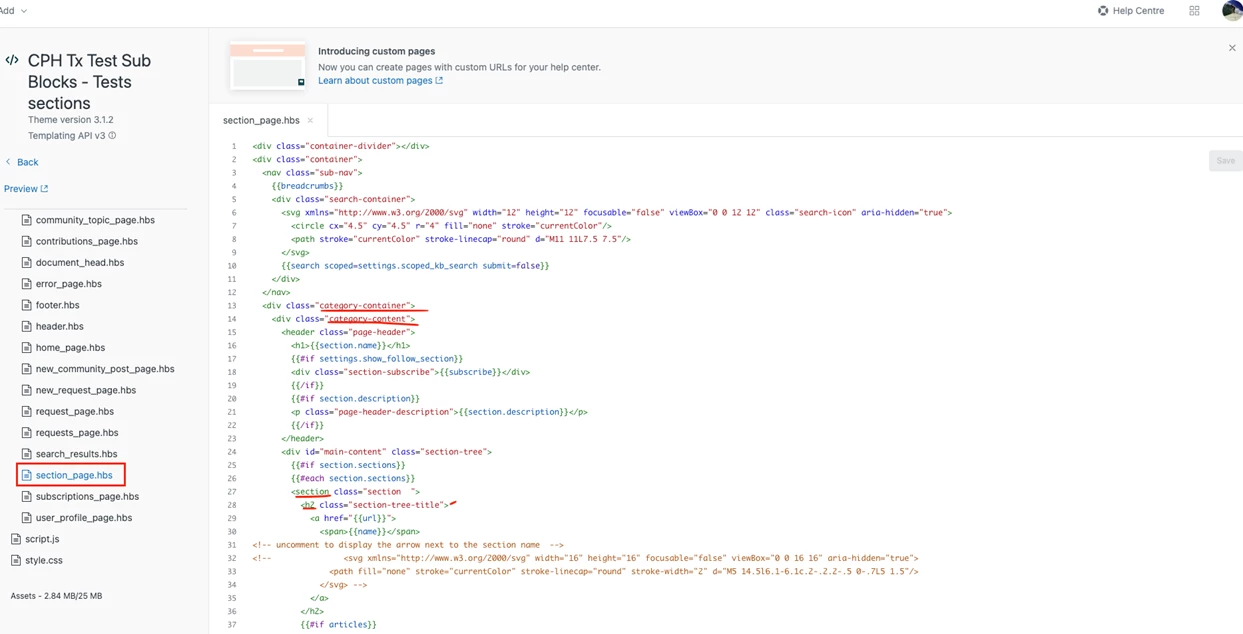Click file icon beside search_results.hbs
Image resolution: width=1243 pixels, height=634 pixels.
coord(27,454)
